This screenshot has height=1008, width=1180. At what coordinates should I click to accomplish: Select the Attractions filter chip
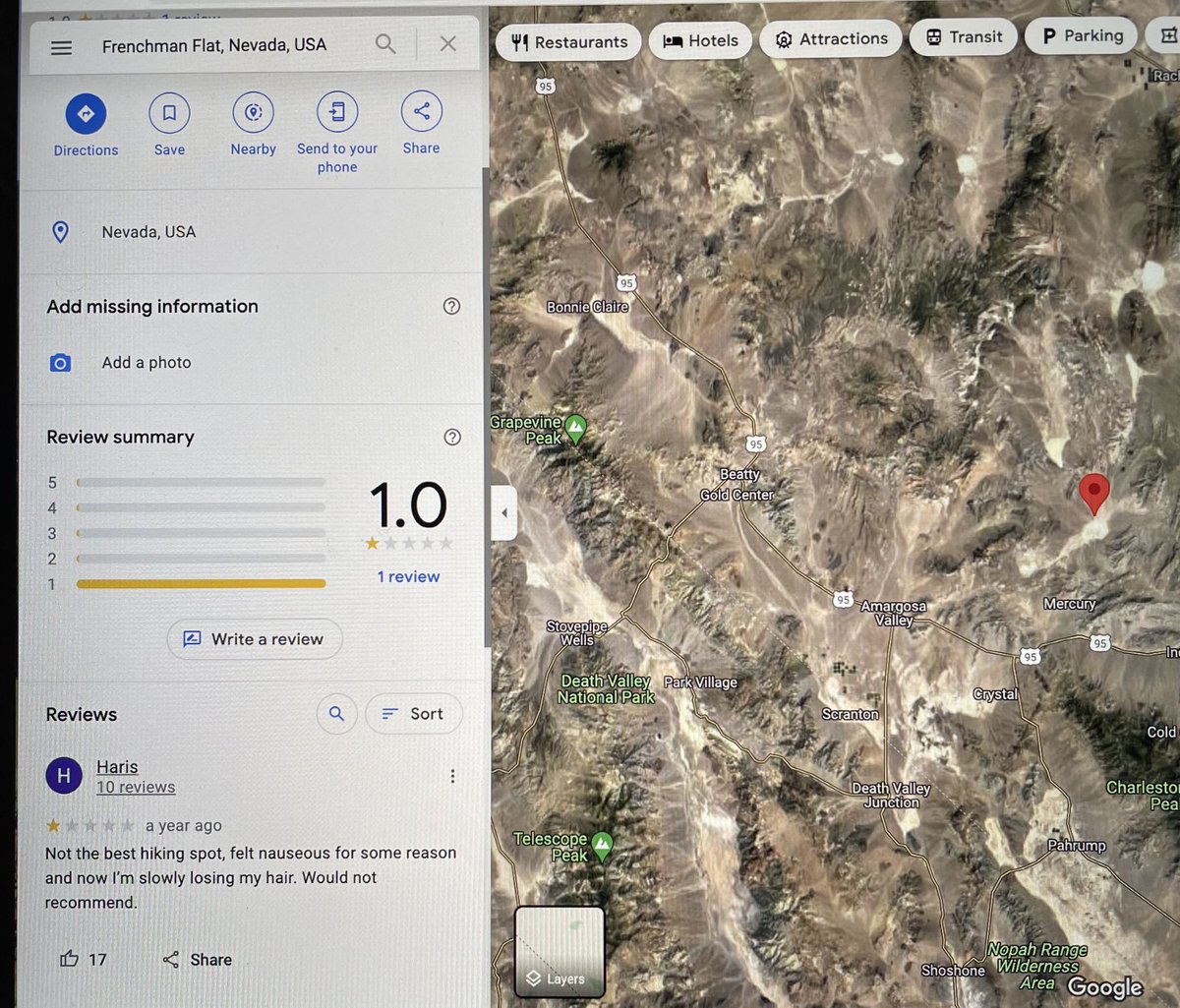click(x=831, y=39)
